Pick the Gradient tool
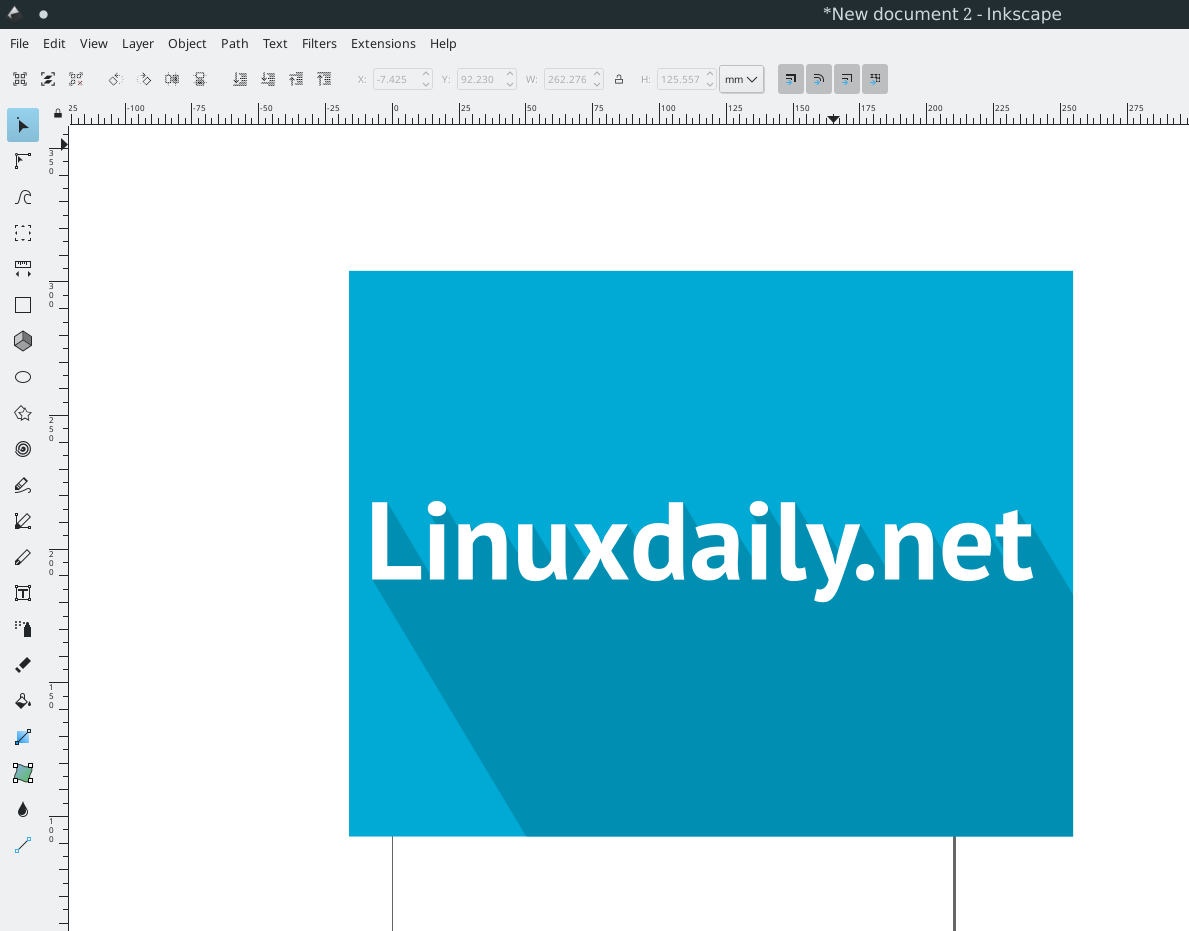The width and height of the screenshot is (1189, 931). click(22, 737)
